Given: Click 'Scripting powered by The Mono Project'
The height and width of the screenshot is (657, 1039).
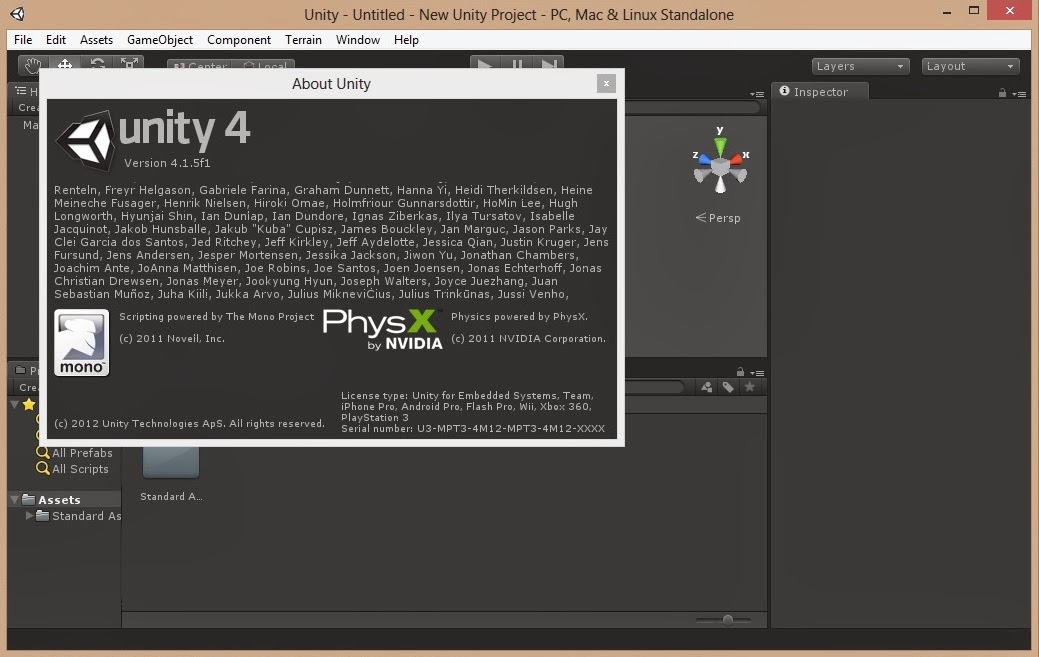Looking at the screenshot, I should (x=217, y=317).
